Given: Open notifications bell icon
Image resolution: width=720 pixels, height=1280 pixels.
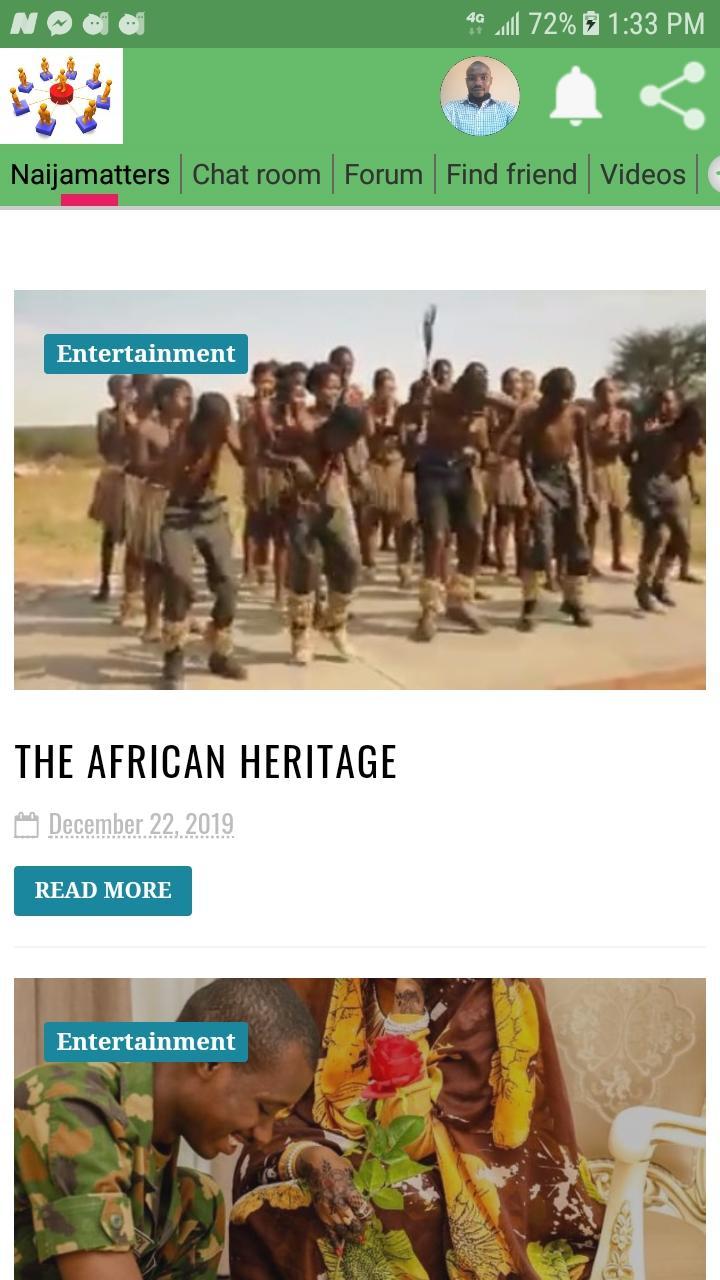Looking at the screenshot, I should click(576, 96).
